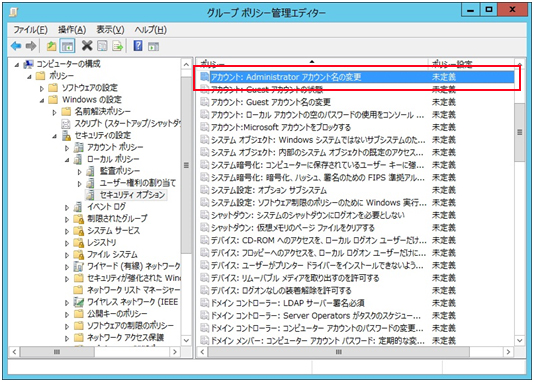Click the セキュリティの設定 lock icon
The height and width of the screenshot is (382, 534).
tap(66, 136)
